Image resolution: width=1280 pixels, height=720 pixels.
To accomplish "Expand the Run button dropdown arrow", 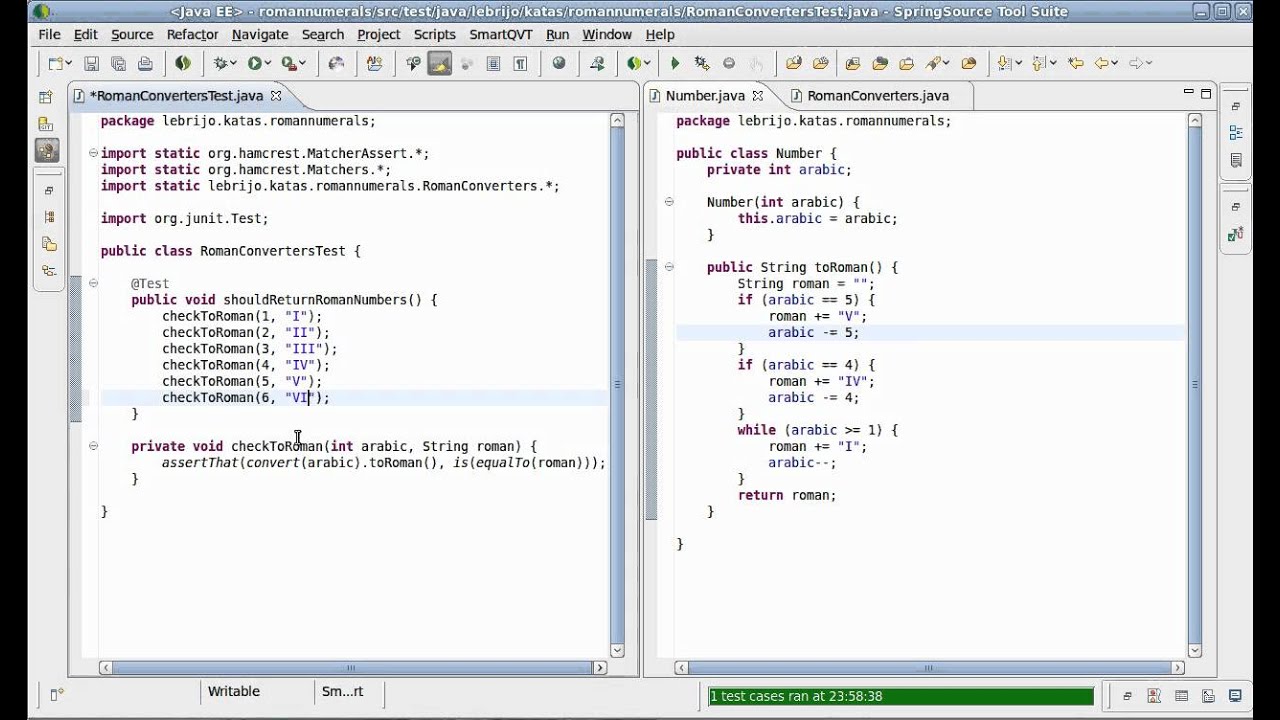I will 269,63.
